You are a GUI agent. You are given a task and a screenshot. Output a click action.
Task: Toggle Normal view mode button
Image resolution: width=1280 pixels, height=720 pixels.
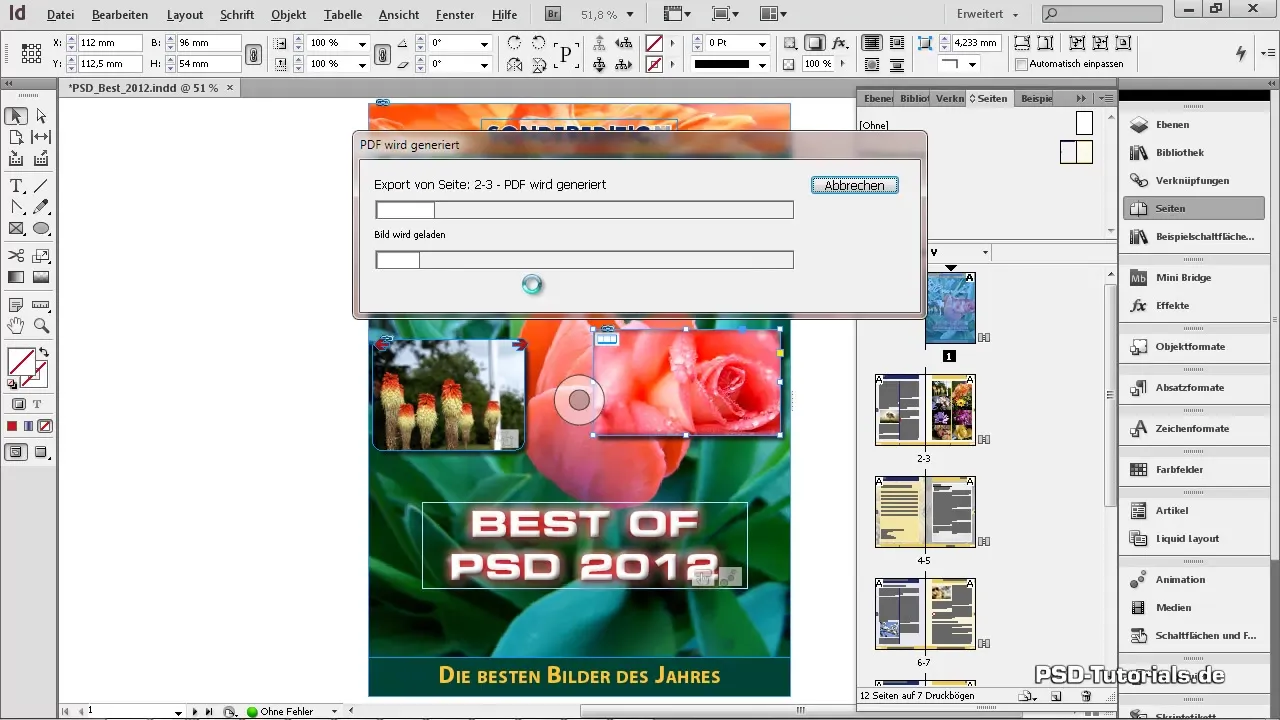pos(17,452)
